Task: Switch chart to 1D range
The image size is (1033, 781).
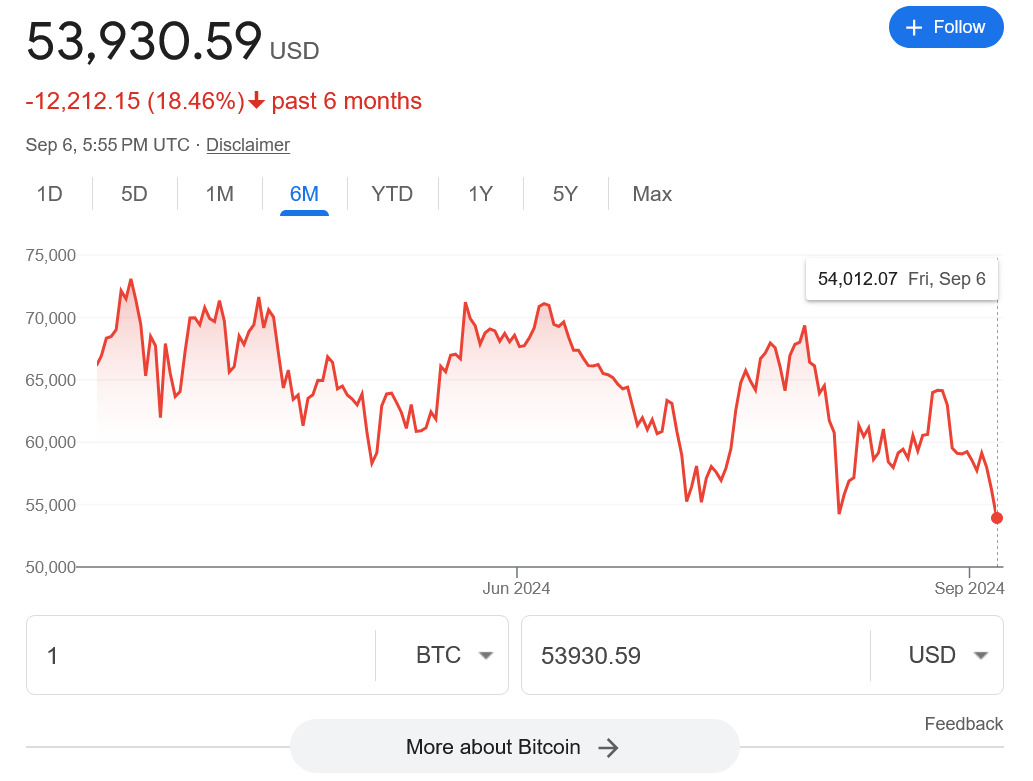Action: (x=50, y=194)
